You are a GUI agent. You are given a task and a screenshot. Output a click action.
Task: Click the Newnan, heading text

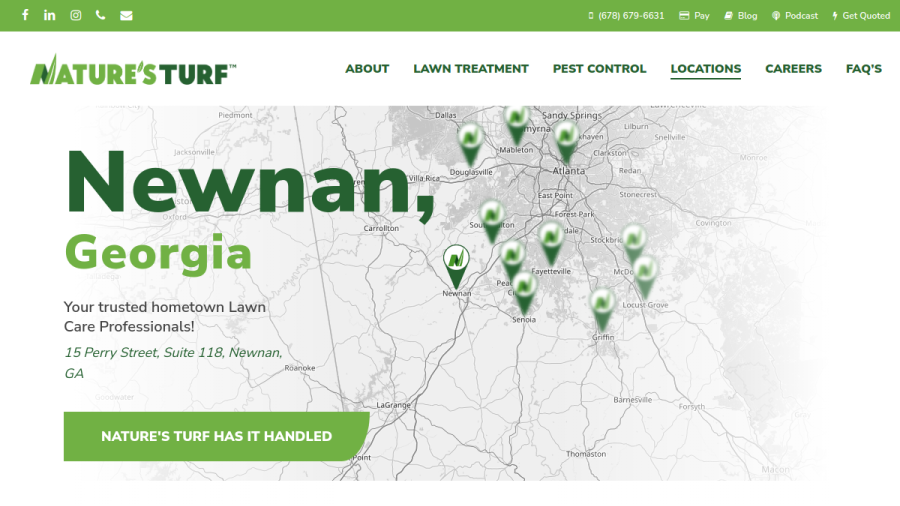(x=250, y=184)
